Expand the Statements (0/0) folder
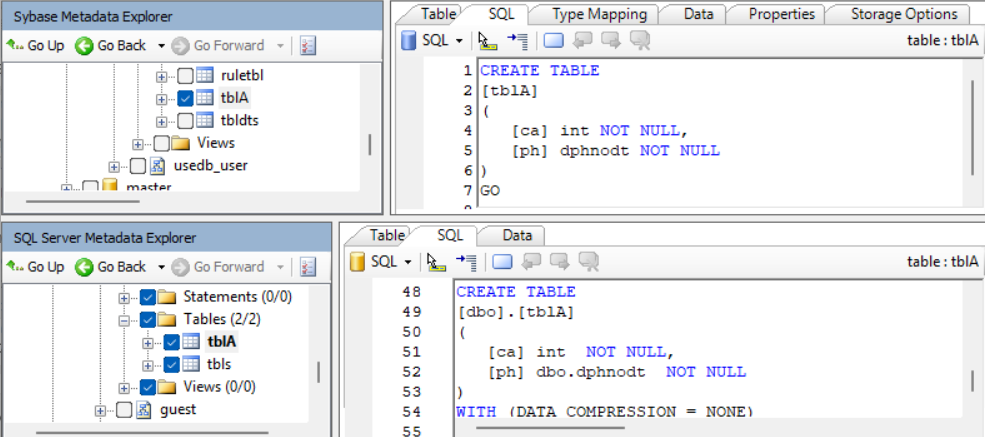Viewport: 985px width, 437px height. pyautogui.click(x=124, y=297)
